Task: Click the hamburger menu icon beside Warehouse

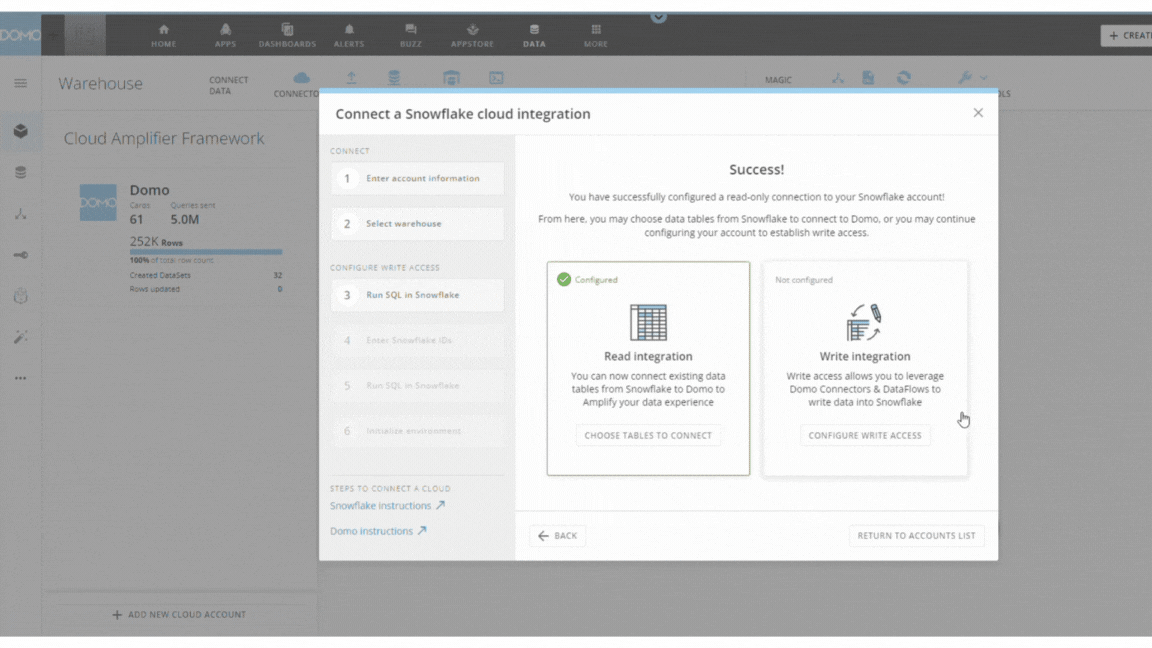Action: coord(20,83)
